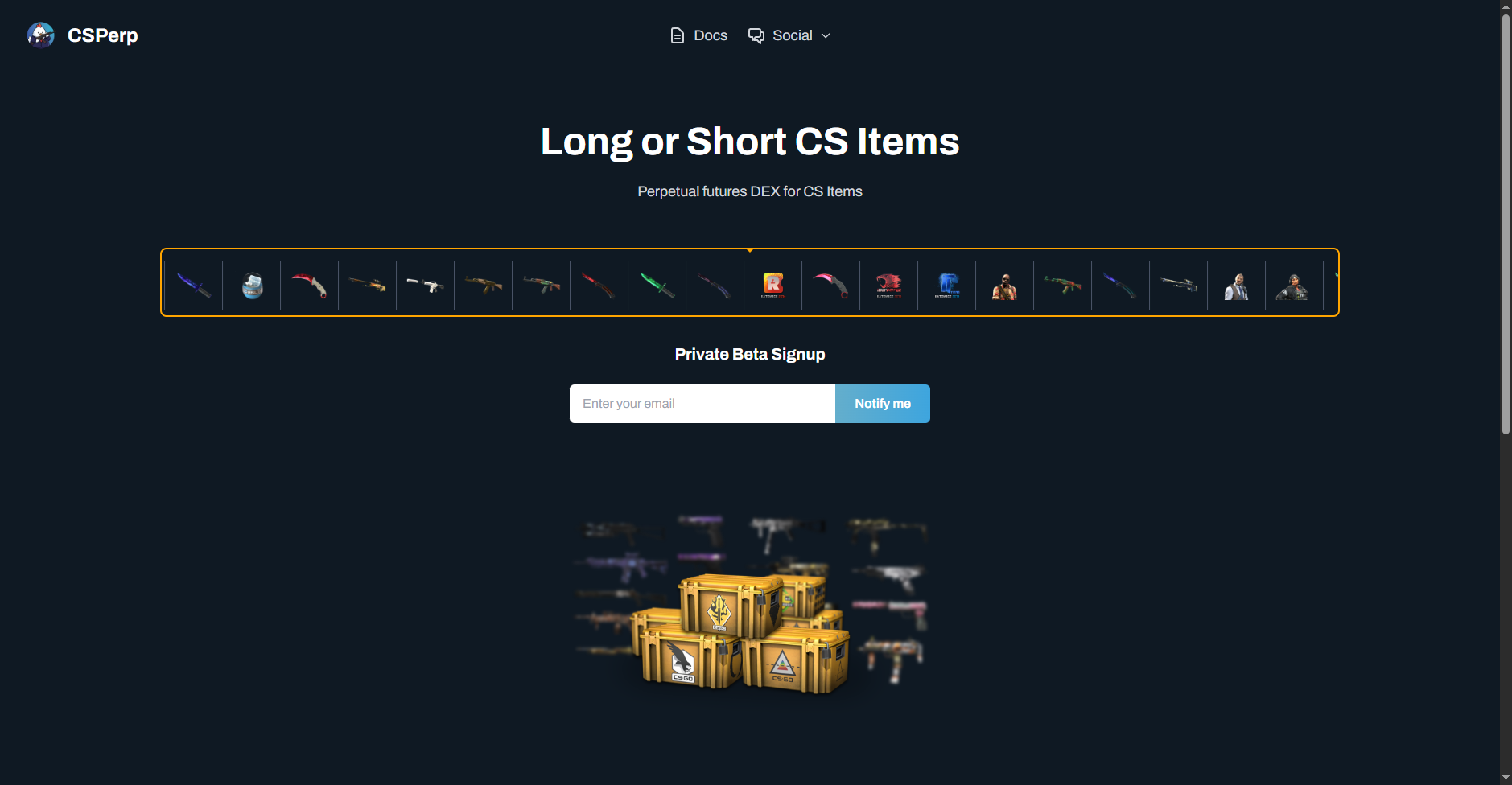Select the green bayonet knife item
Viewport: 1512px width, 785px height.
[657, 285]
